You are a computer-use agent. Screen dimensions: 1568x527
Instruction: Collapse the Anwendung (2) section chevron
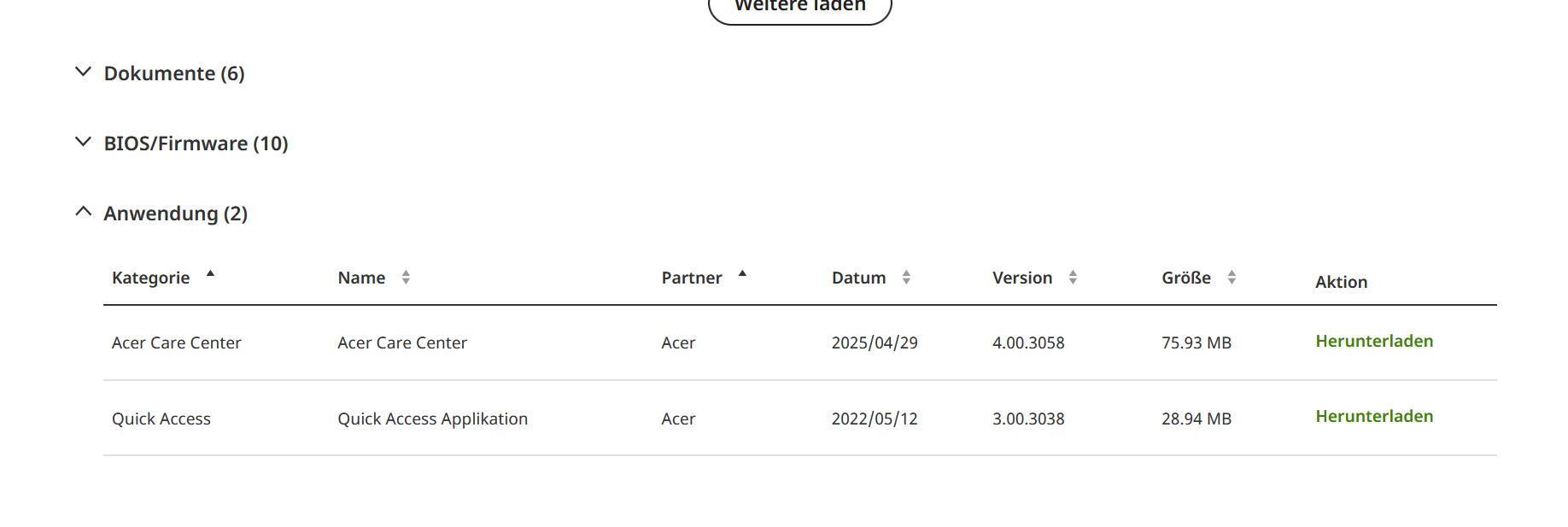coord(83,211)
